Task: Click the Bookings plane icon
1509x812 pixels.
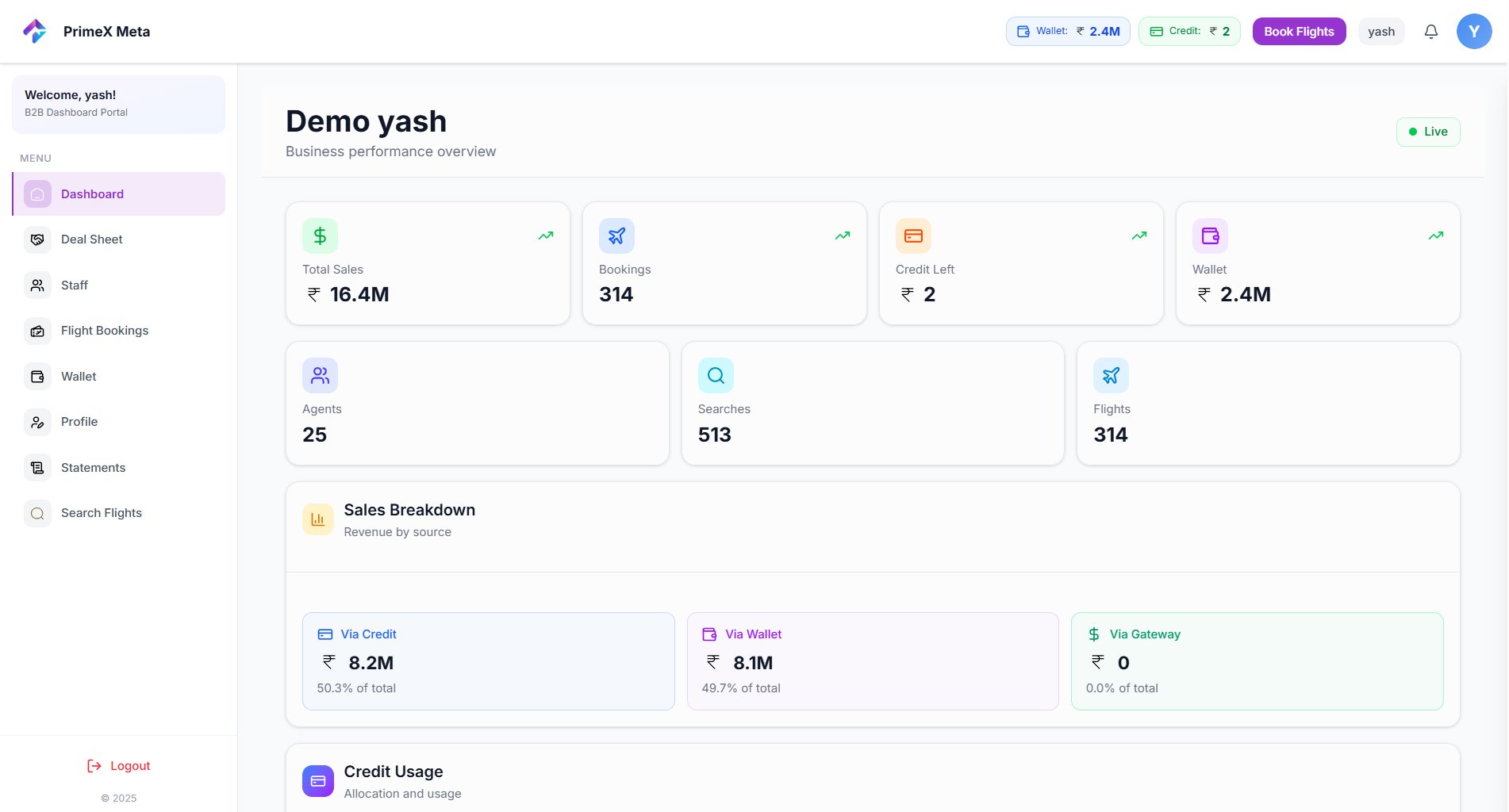Action: point(616,236)
